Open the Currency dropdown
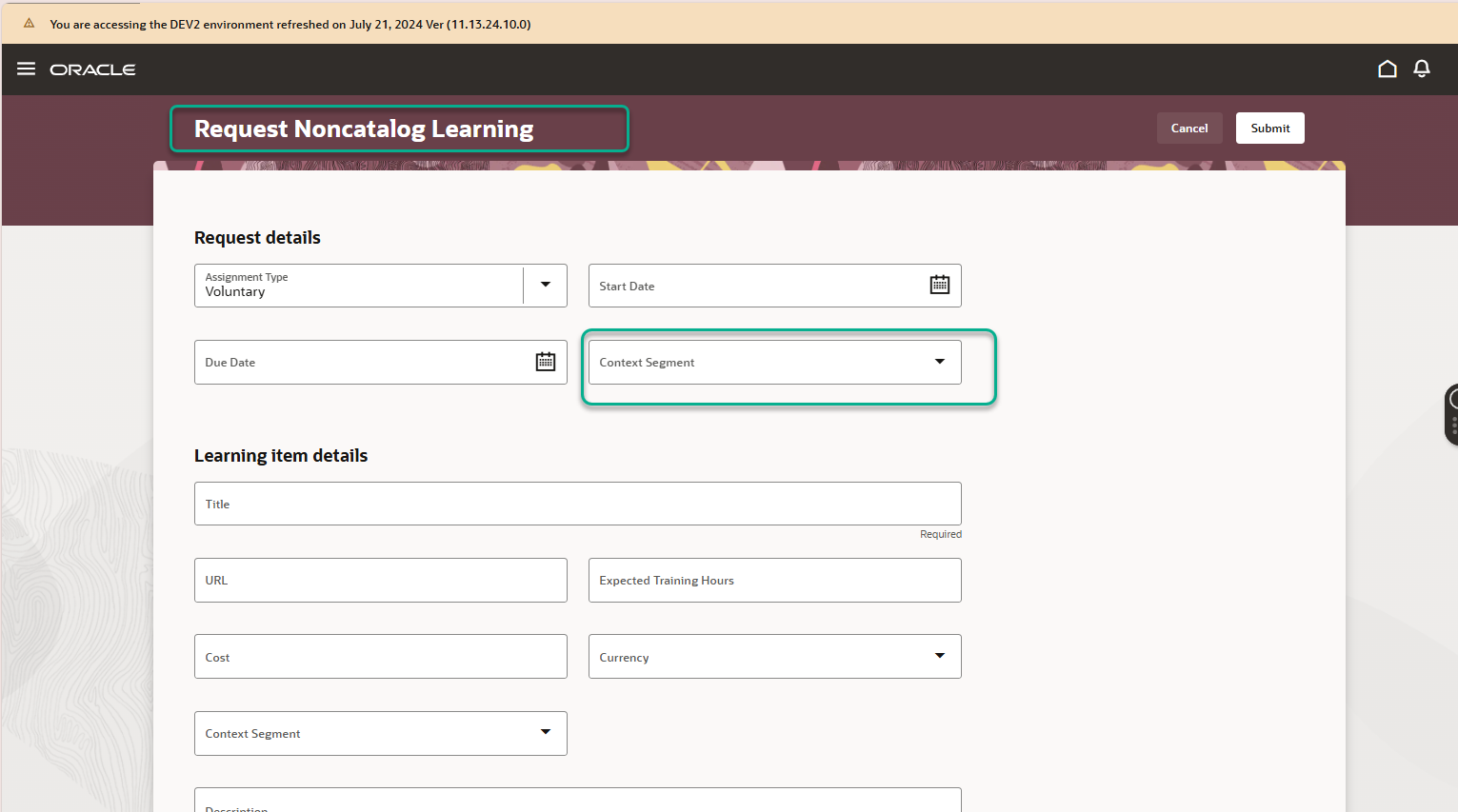1458x812 pixels. pos(775,657)
